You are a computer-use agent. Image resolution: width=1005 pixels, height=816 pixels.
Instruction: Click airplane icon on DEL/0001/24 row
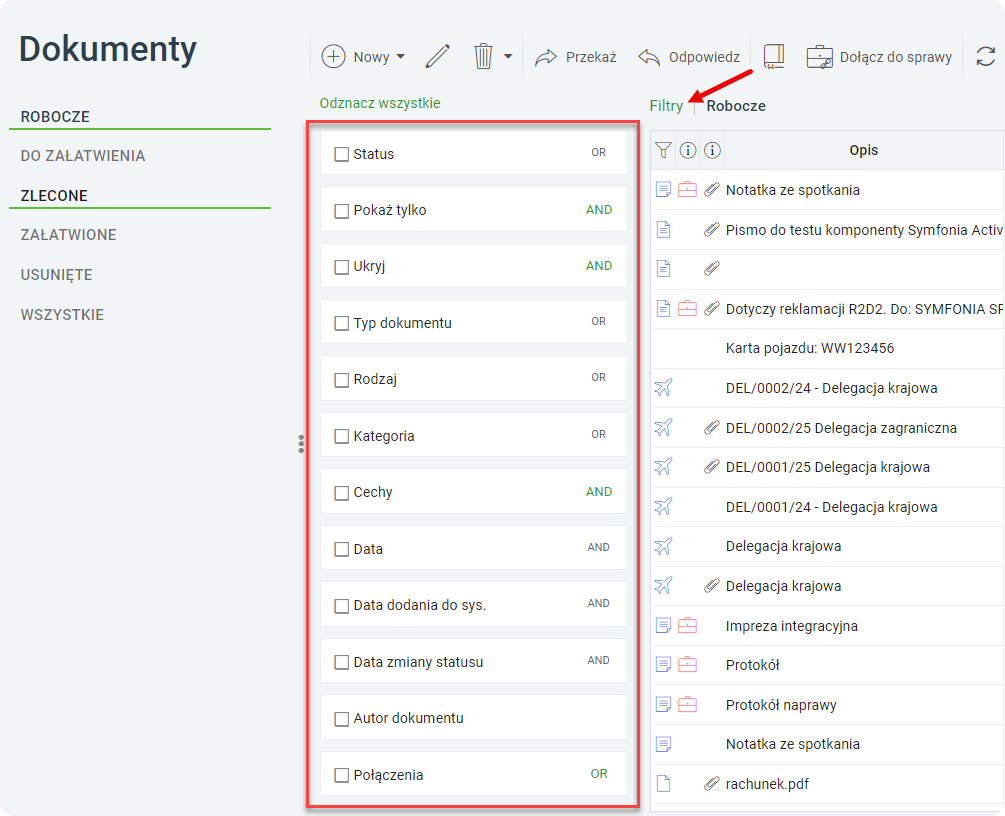click(663, 506)
